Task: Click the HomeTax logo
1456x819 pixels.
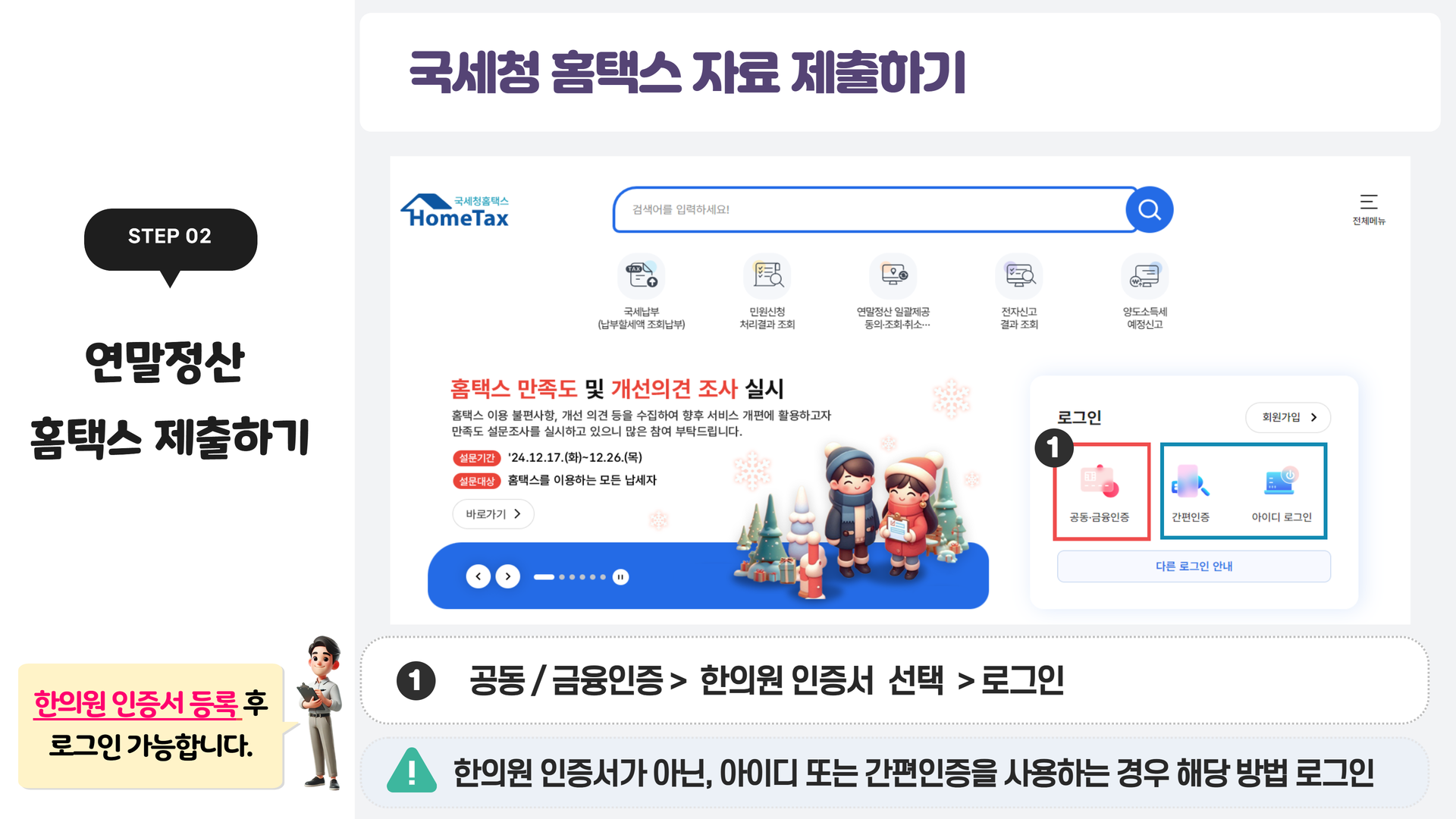Action: [455, 210]
